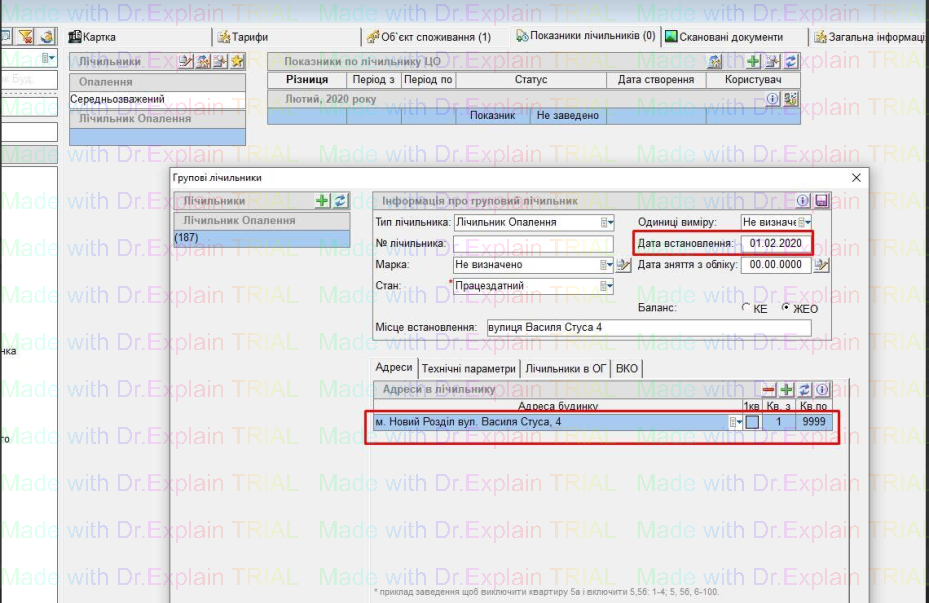Add address with green plus in Адреси в лічильнику
The height and width of the screenshot is (603, 929).
786,389
